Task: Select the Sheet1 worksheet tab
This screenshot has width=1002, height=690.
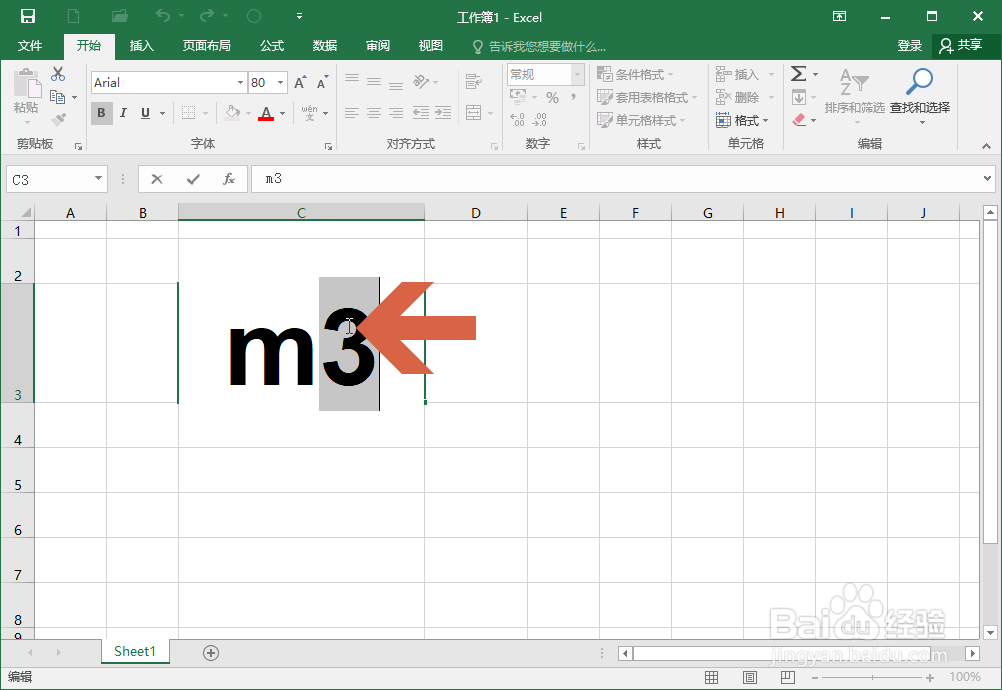Action: coord(135,651)
